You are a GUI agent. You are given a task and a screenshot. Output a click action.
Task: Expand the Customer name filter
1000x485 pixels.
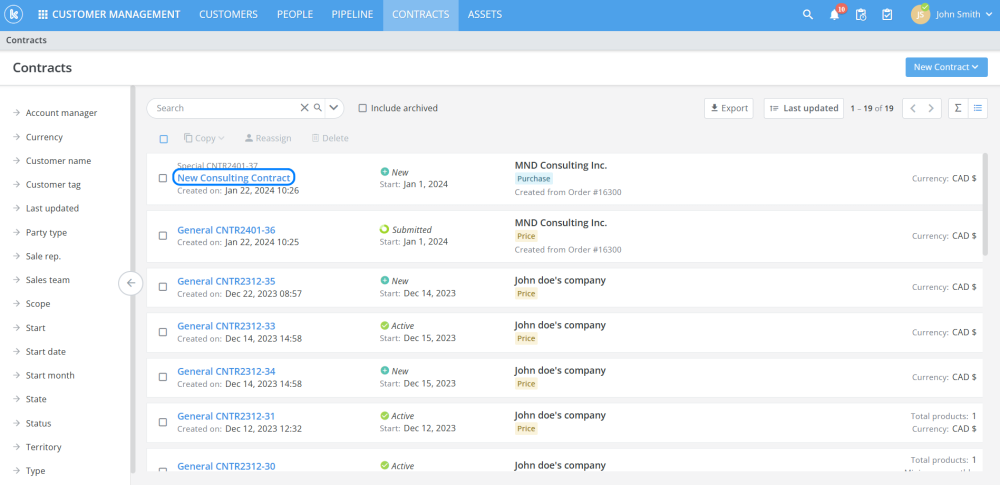pos(58,161)
